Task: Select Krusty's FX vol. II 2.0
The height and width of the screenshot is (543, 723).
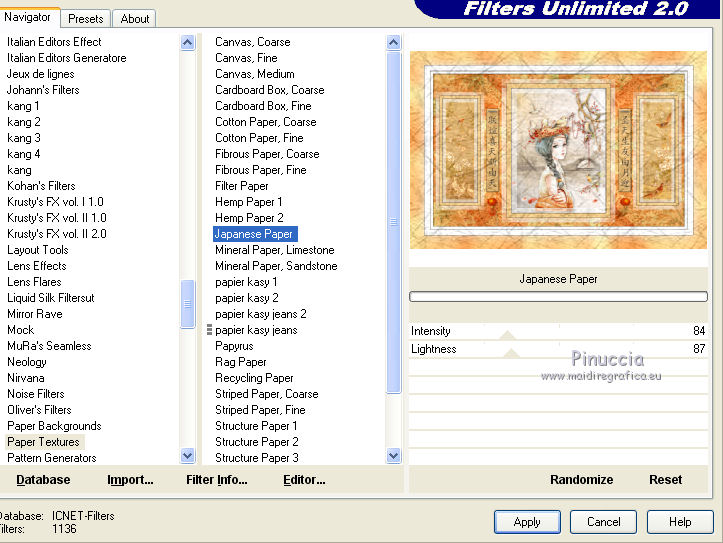Action: click(x=57, y=234)
